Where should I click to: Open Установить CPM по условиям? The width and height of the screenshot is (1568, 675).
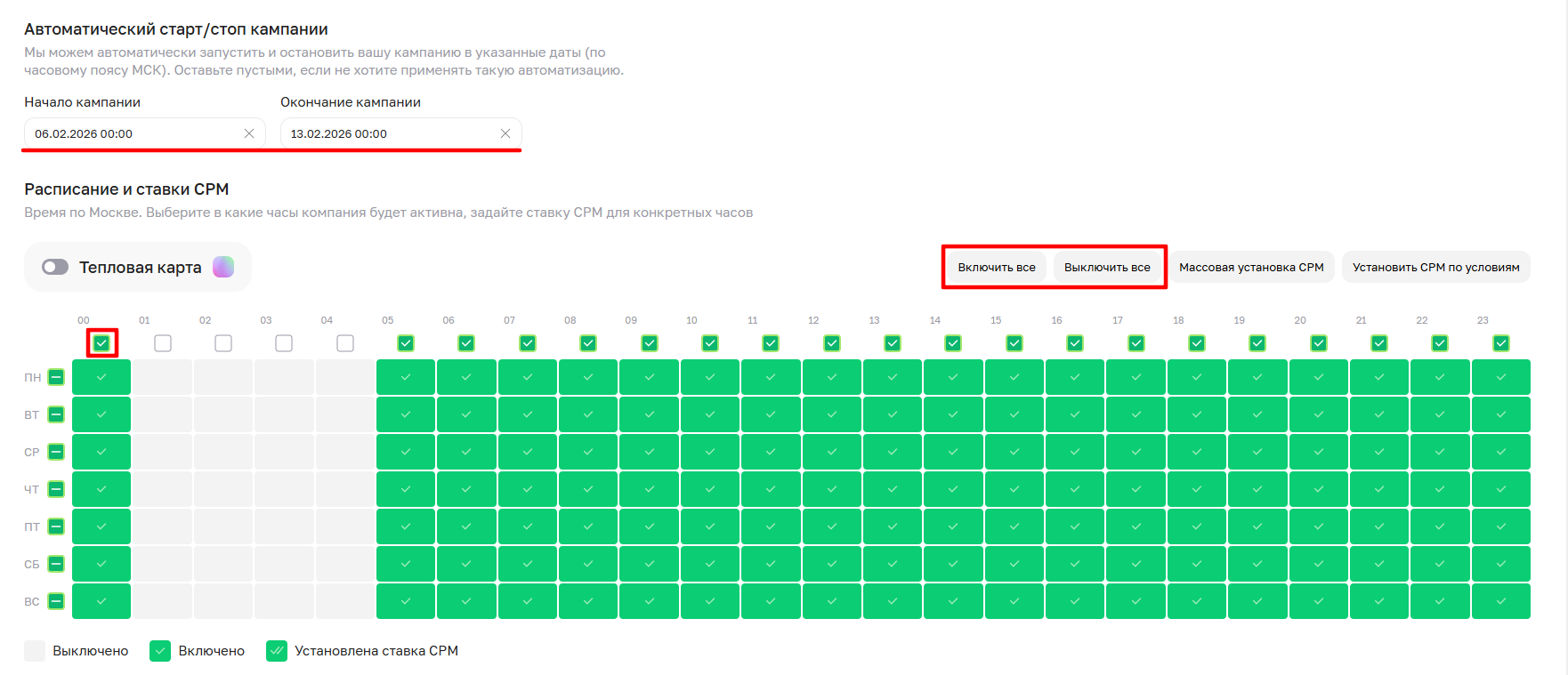coord(1435,267)
